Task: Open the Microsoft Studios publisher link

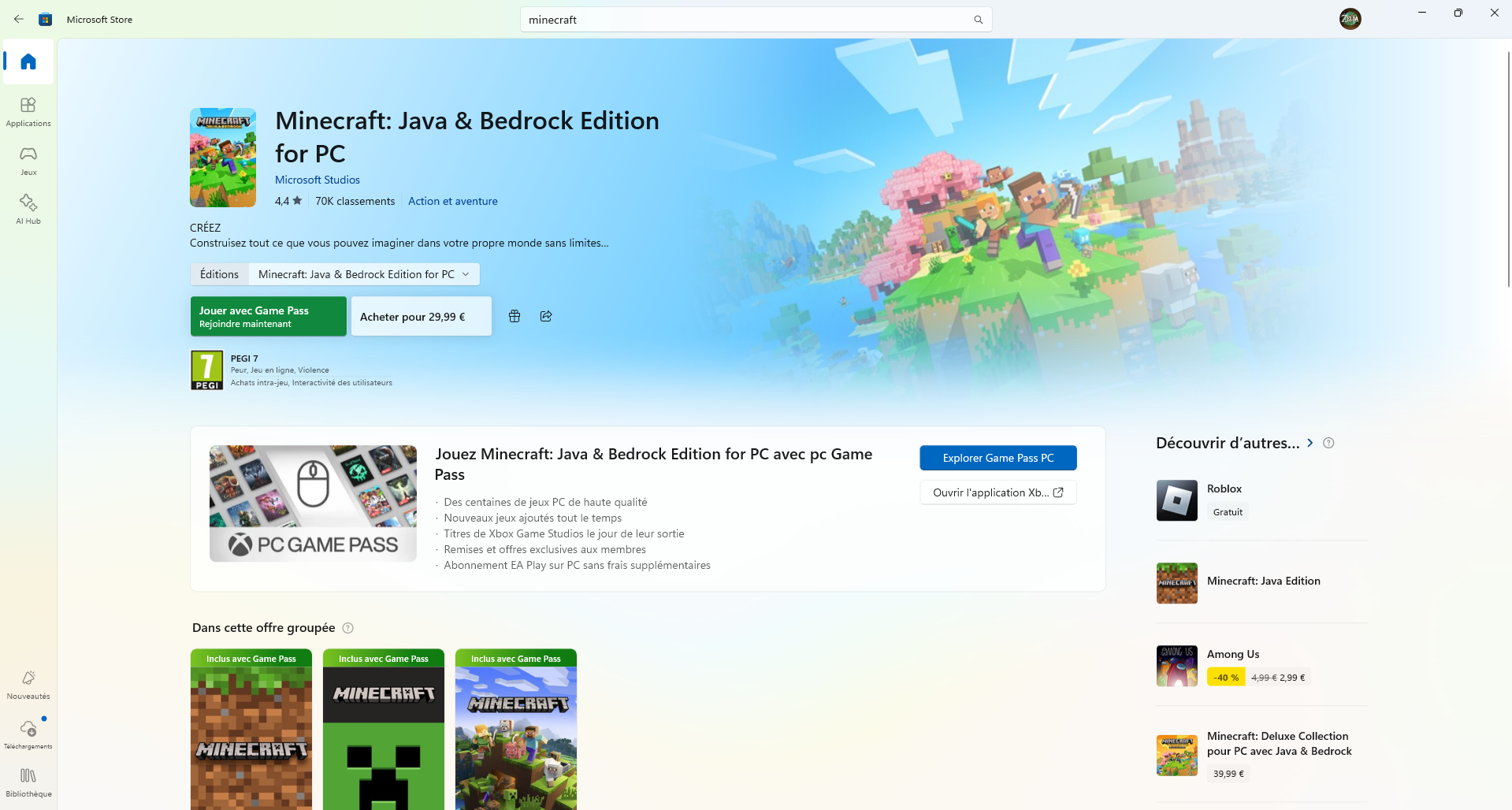Action: 318,180
